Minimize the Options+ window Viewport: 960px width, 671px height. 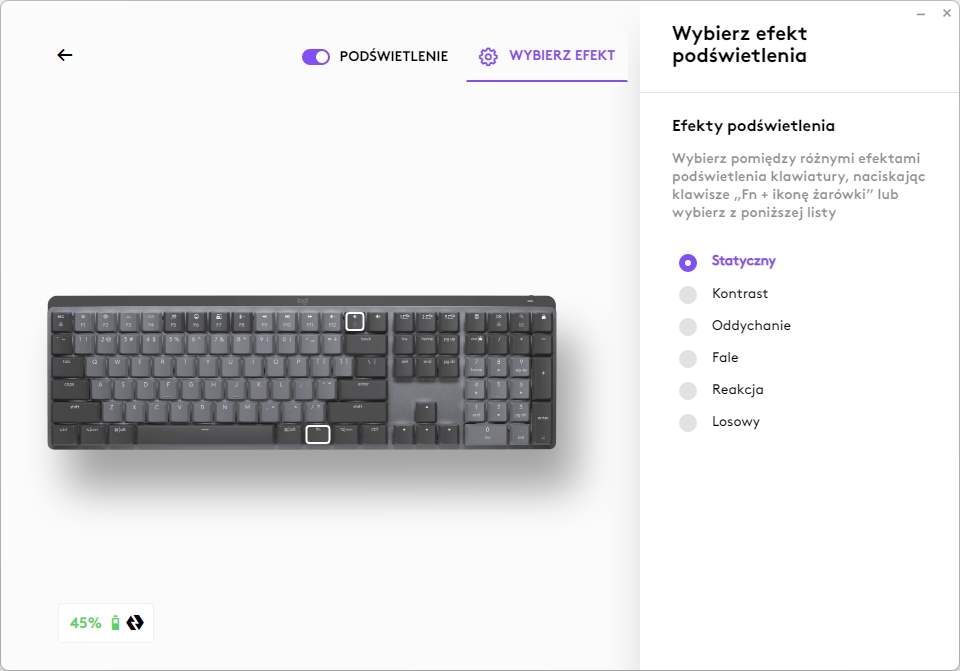(x=919, y=13)
